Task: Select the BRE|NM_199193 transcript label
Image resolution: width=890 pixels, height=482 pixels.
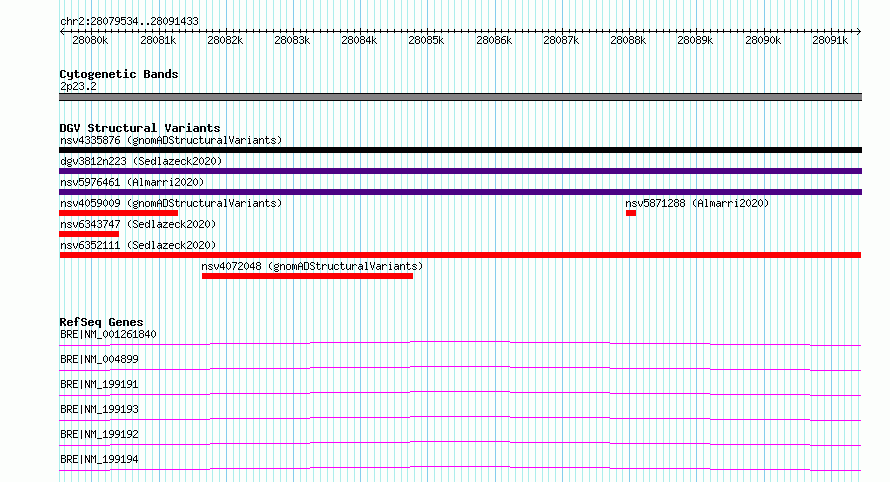Action: (99, 409)
